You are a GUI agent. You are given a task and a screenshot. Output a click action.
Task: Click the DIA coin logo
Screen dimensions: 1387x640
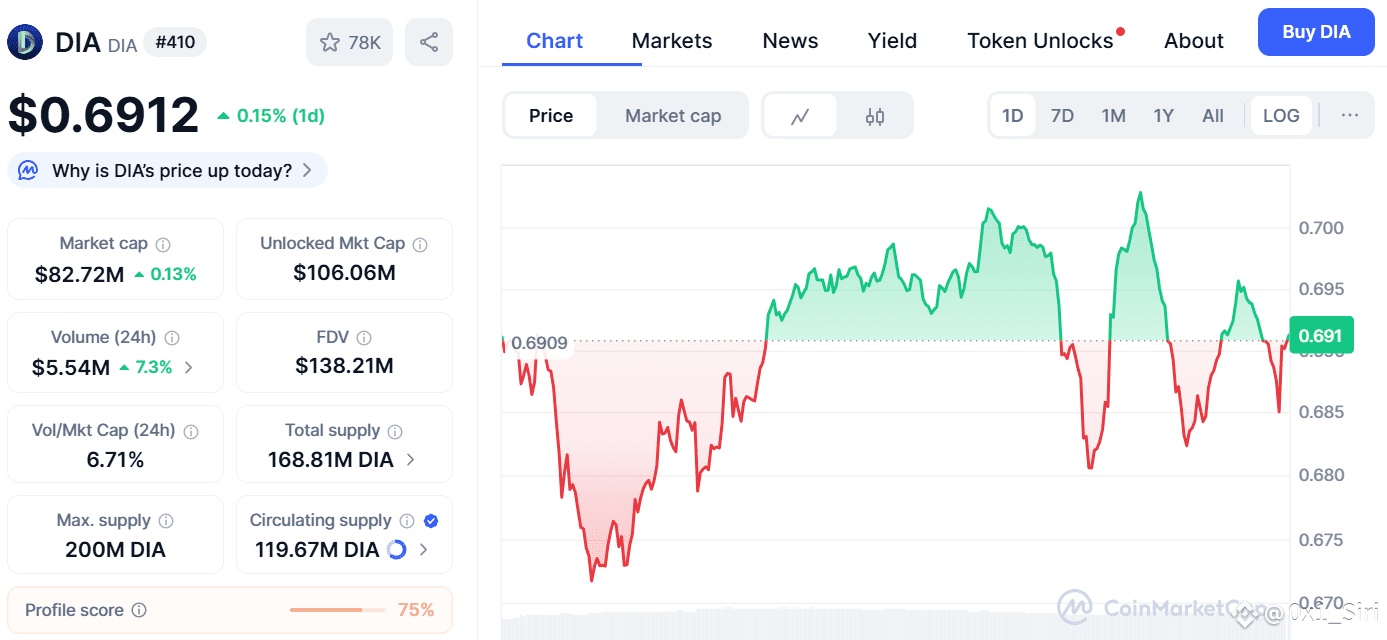(x=25, y=42)
